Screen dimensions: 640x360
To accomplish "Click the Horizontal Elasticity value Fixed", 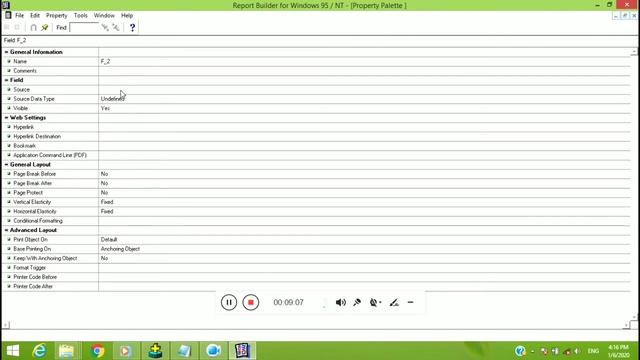I will point(107,211).
